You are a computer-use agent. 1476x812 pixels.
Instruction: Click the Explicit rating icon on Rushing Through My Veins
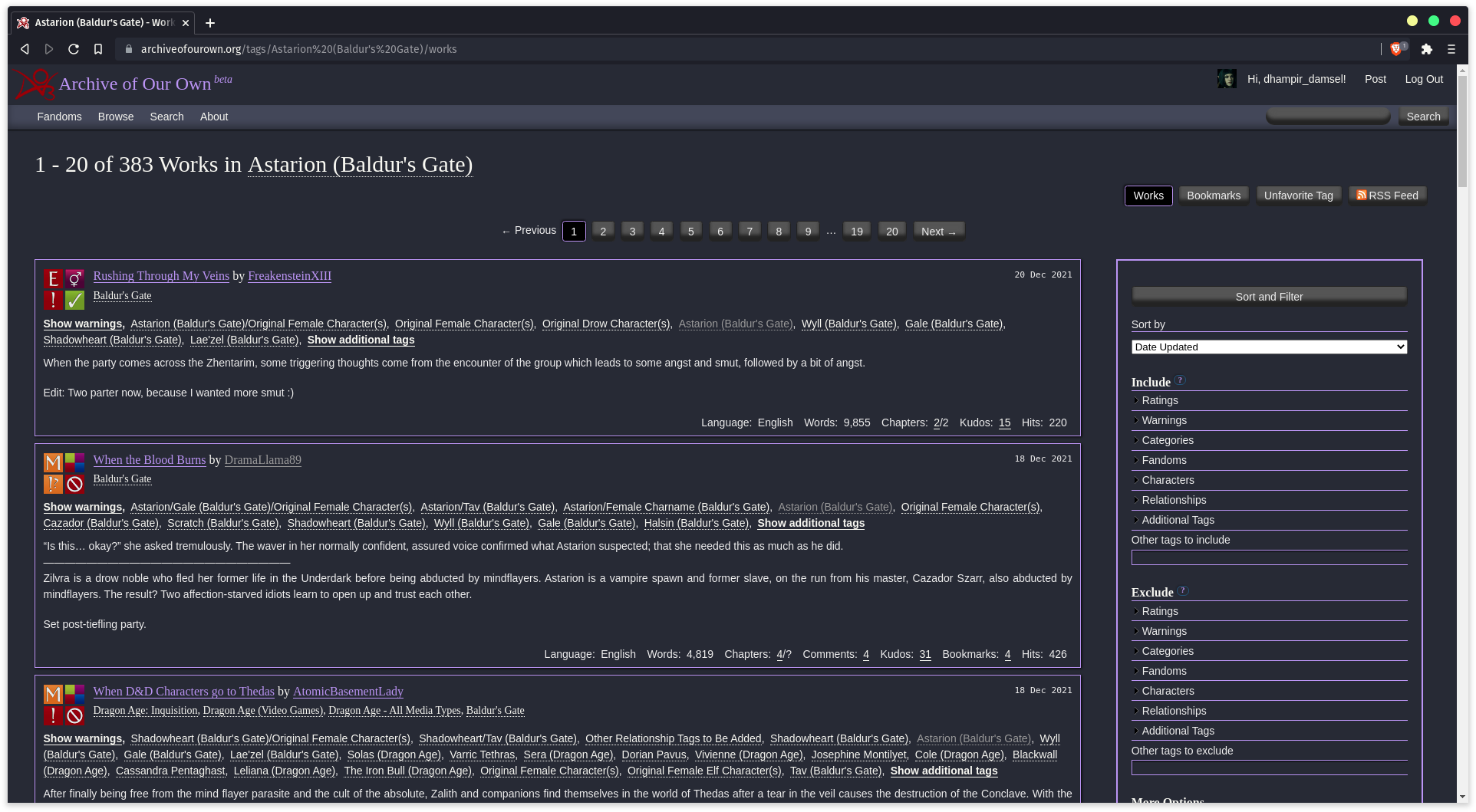click(53, 278)
